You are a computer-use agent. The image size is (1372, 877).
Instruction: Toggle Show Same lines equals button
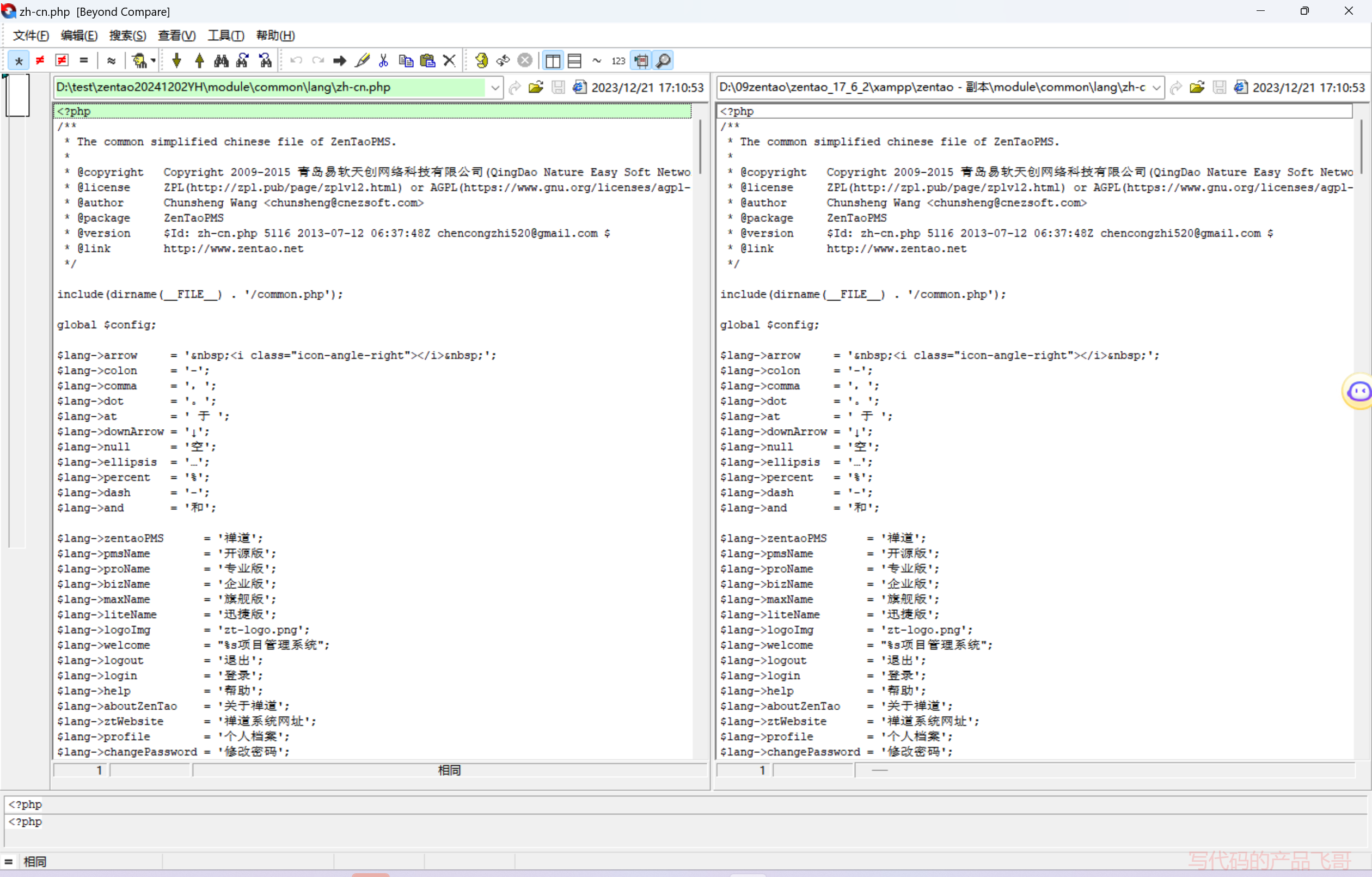[x=84, y=60]
